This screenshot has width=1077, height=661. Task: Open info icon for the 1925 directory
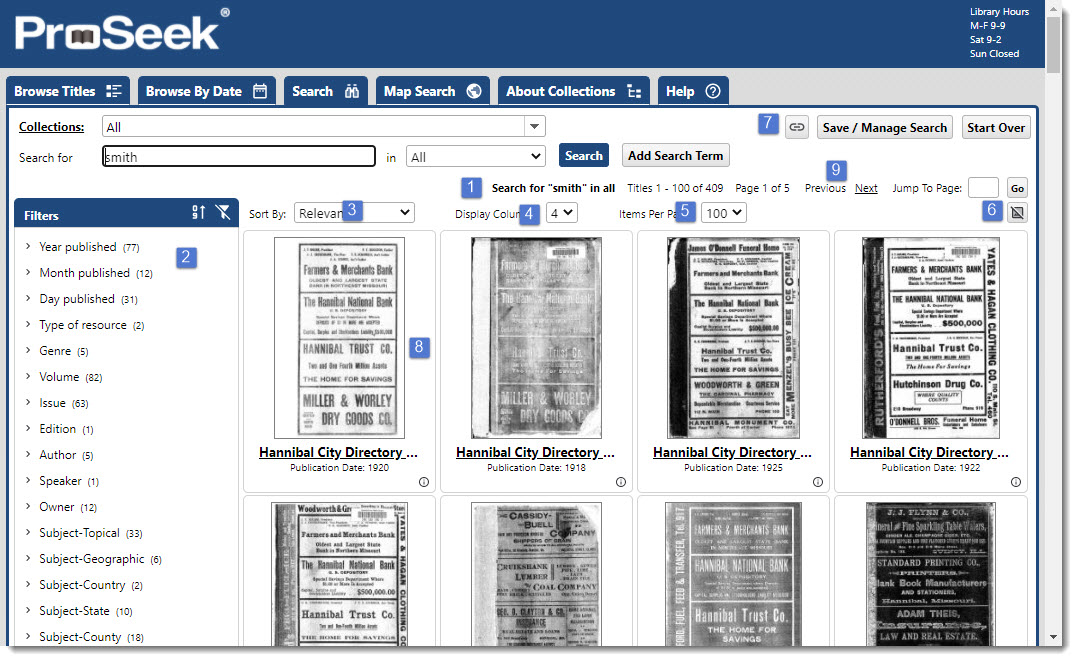coord(818,482)
